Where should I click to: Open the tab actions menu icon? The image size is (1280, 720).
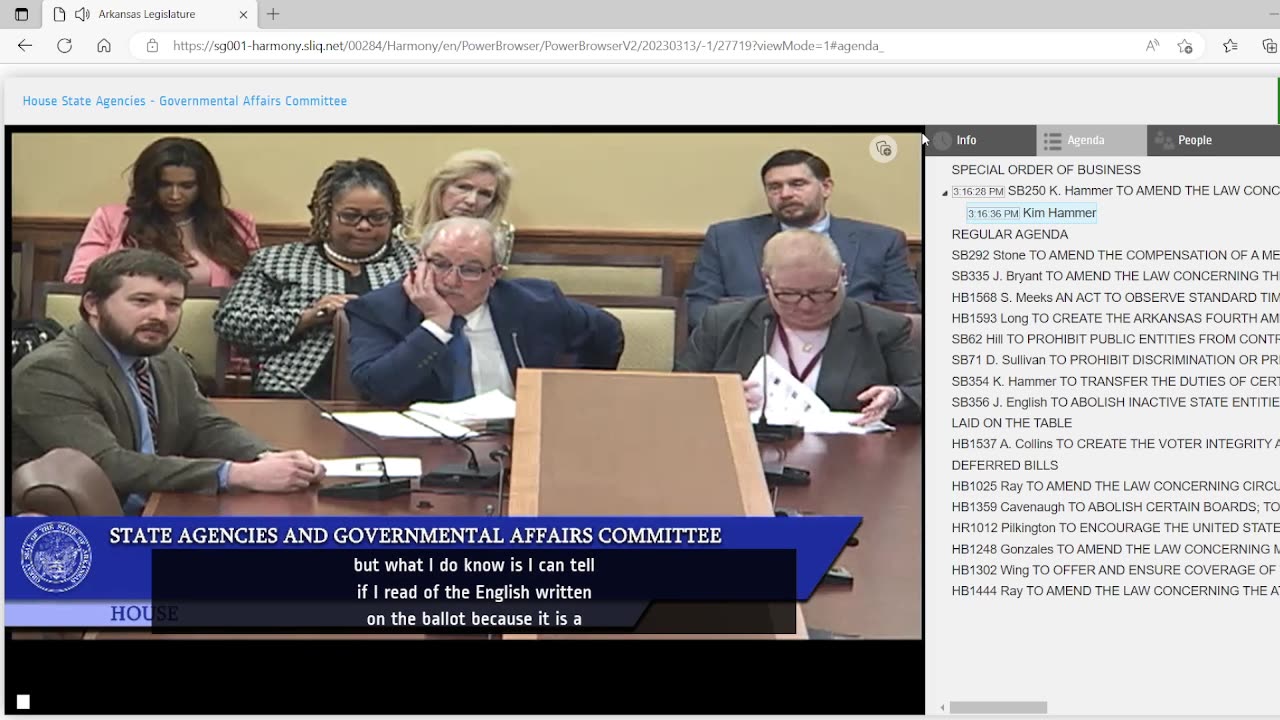tap(21, 14)
